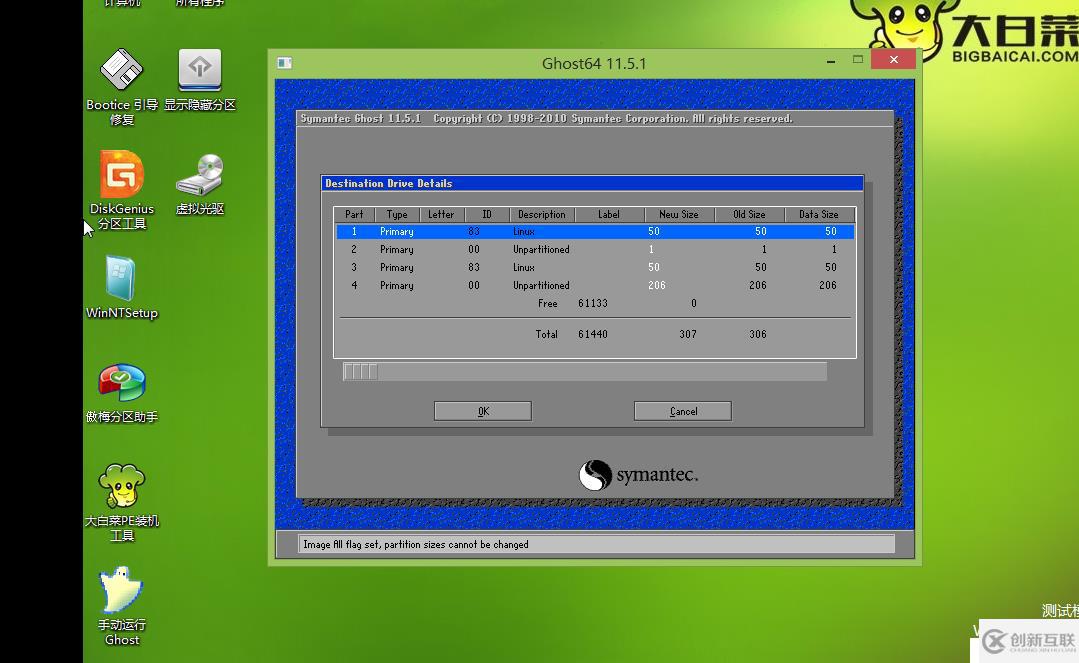
Task: Launch the Dabaicai PE install tool icon
Action: tap(121, 489)
